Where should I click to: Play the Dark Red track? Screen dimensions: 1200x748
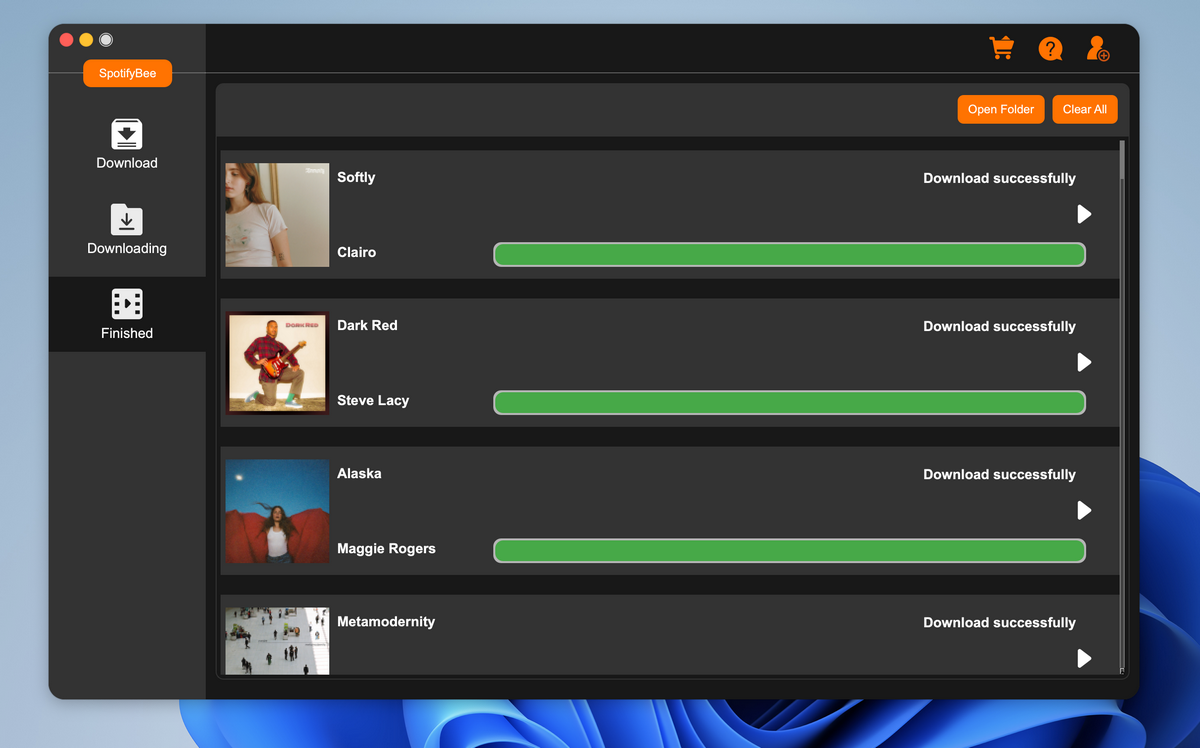1084,362
